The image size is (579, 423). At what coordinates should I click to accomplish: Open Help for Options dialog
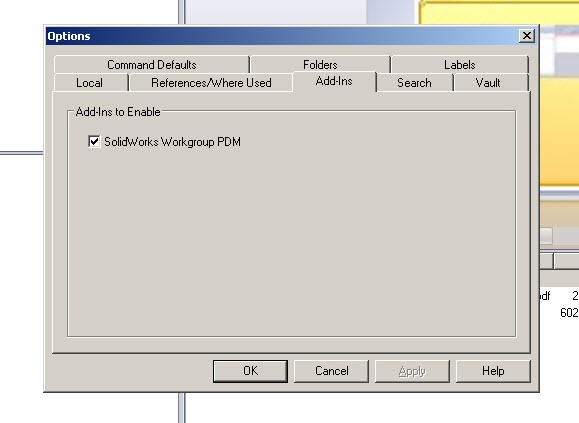(493, 371)
